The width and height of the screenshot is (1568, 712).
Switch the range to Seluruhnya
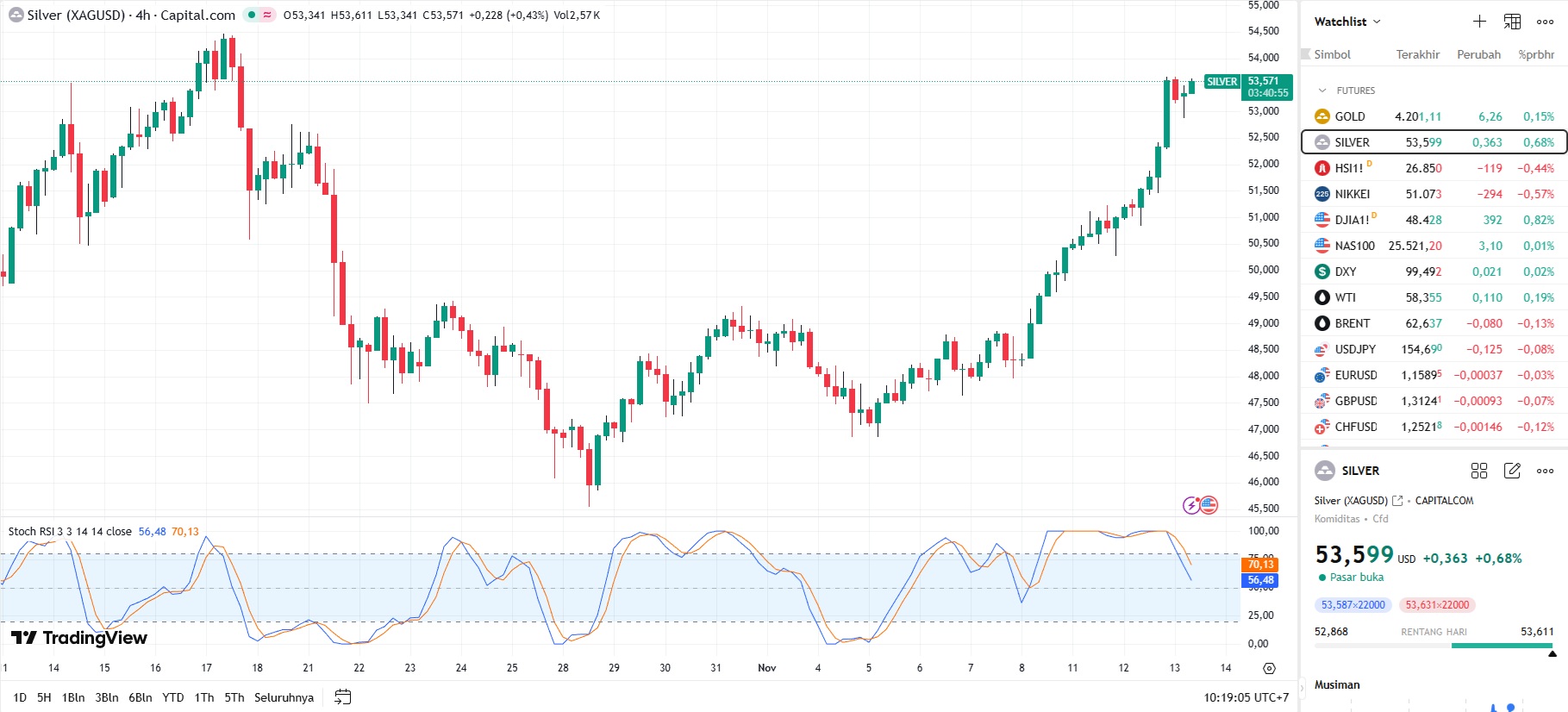284,697
